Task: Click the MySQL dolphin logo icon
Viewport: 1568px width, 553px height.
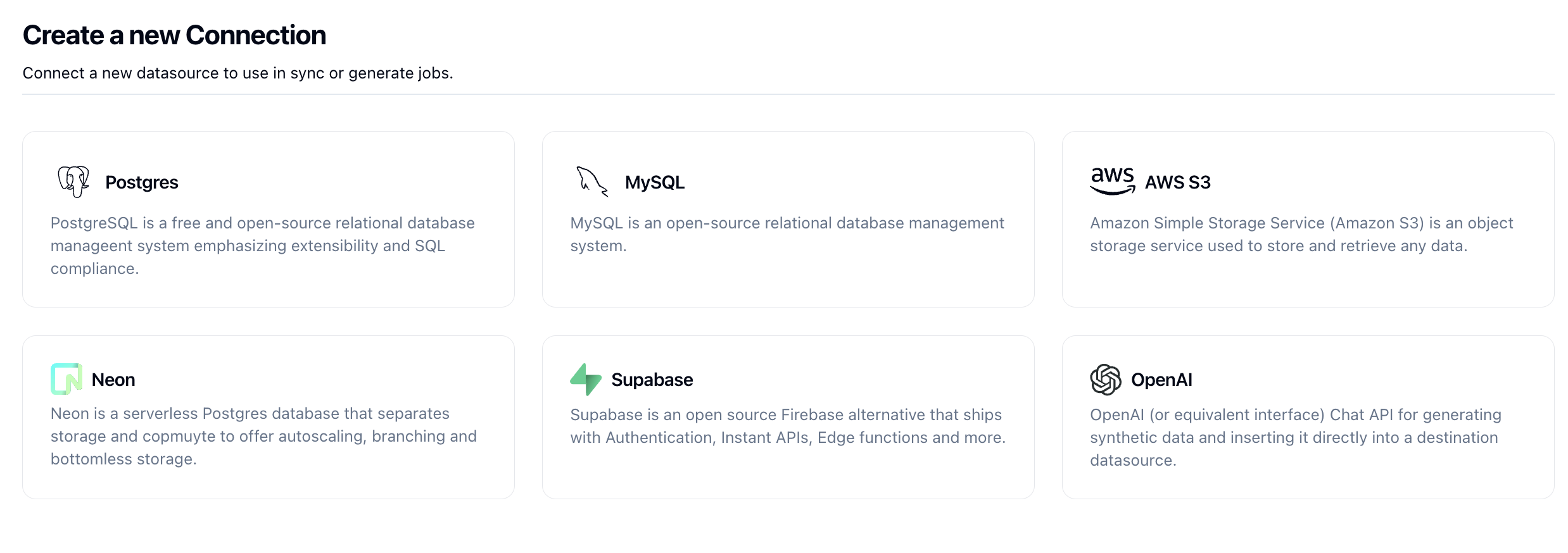Action: (x=593, y=182)
